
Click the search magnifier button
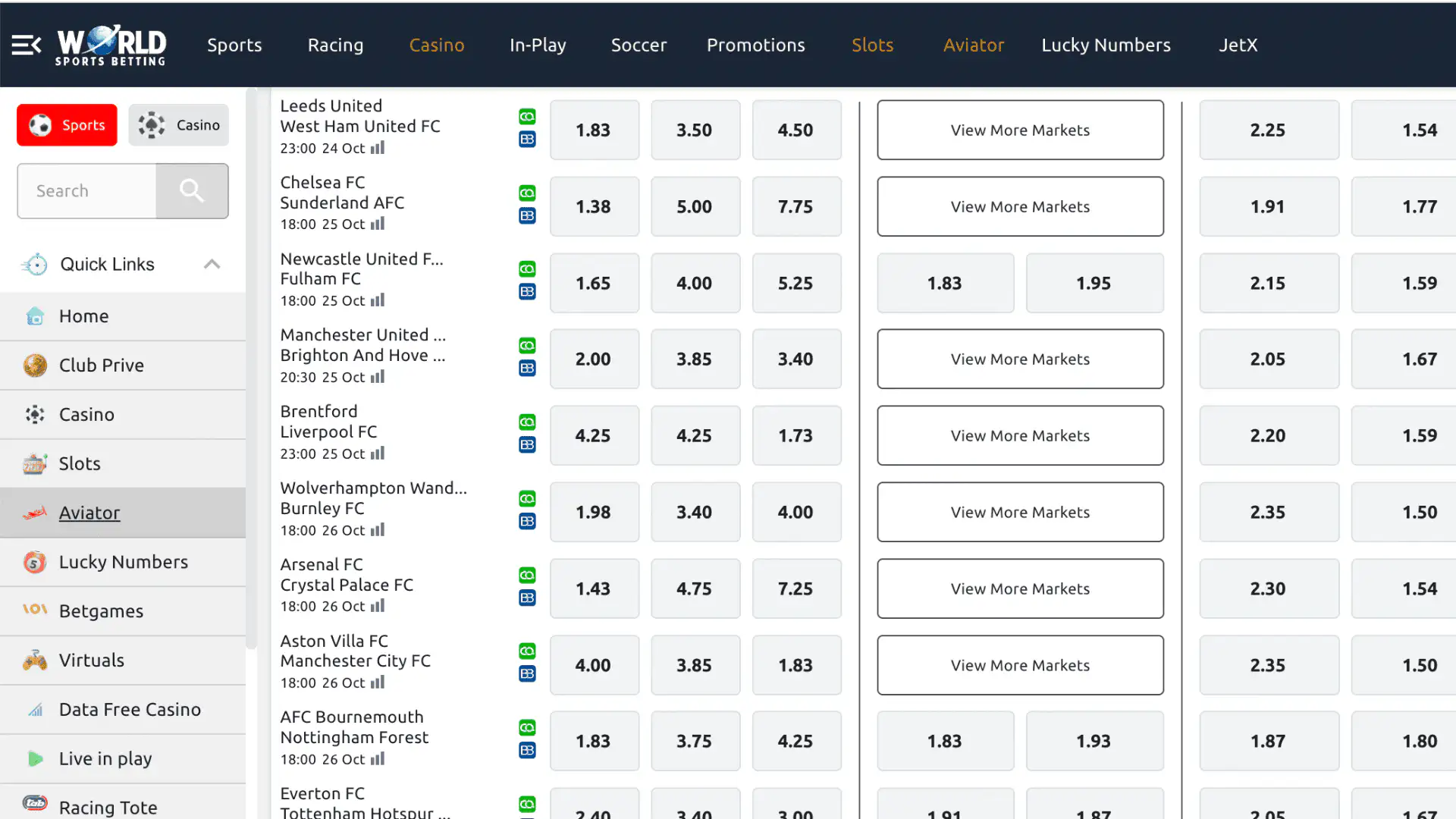(192, 191)
